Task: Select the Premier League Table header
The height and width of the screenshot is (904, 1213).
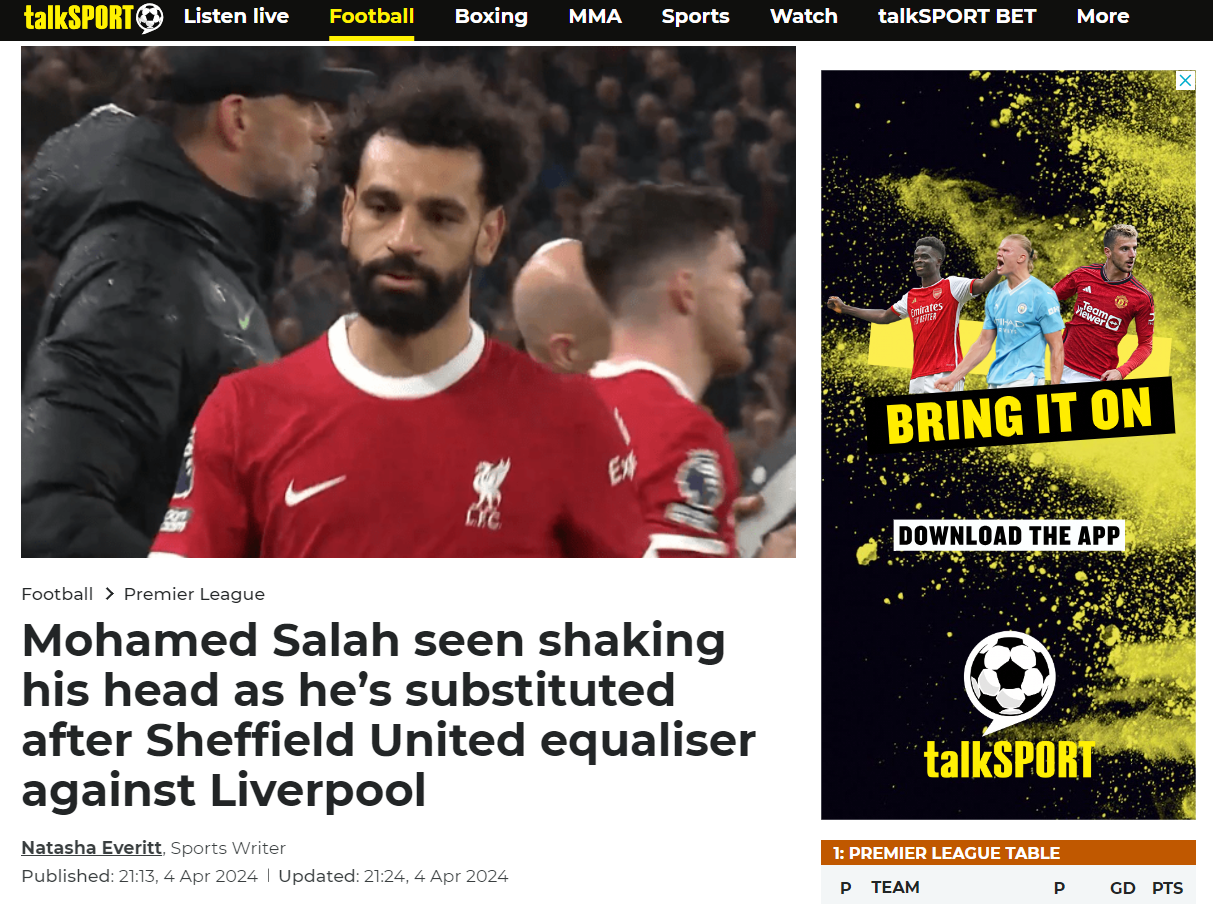Action: (x=1008, y=853)
